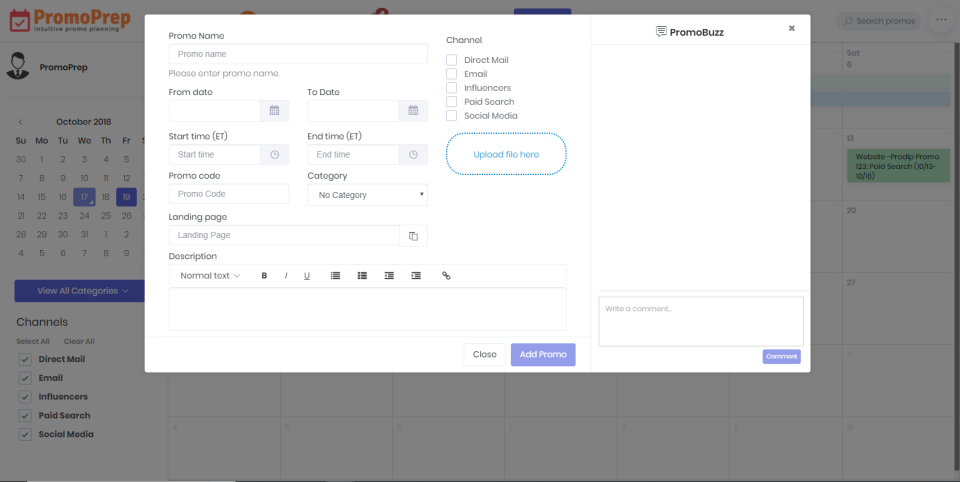Click the Landing Page input field

tap(284, 236)
